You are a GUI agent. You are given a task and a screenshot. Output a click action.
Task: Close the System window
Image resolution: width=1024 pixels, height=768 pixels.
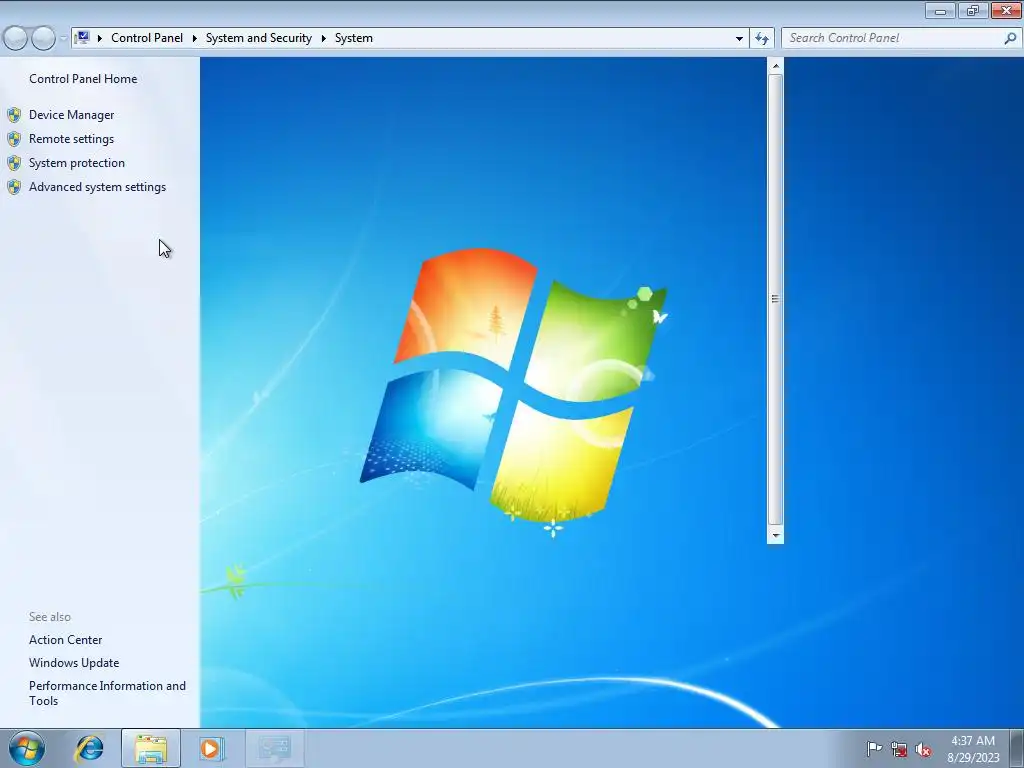[1006, 11]
